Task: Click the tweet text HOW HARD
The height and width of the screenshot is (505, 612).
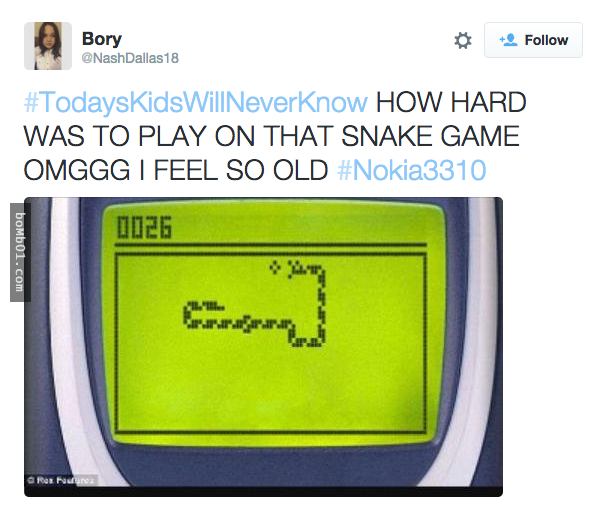Action: (451, 102)
